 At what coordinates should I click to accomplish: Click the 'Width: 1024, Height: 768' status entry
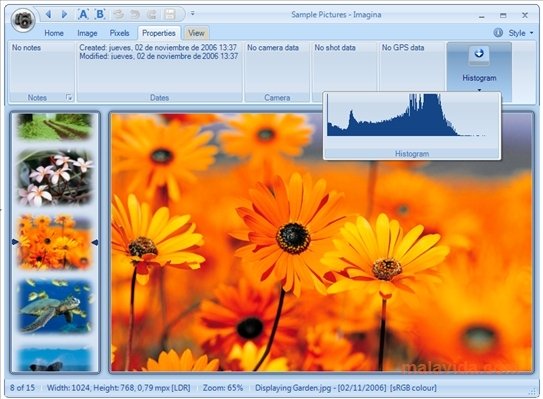[x=118, y=388]
